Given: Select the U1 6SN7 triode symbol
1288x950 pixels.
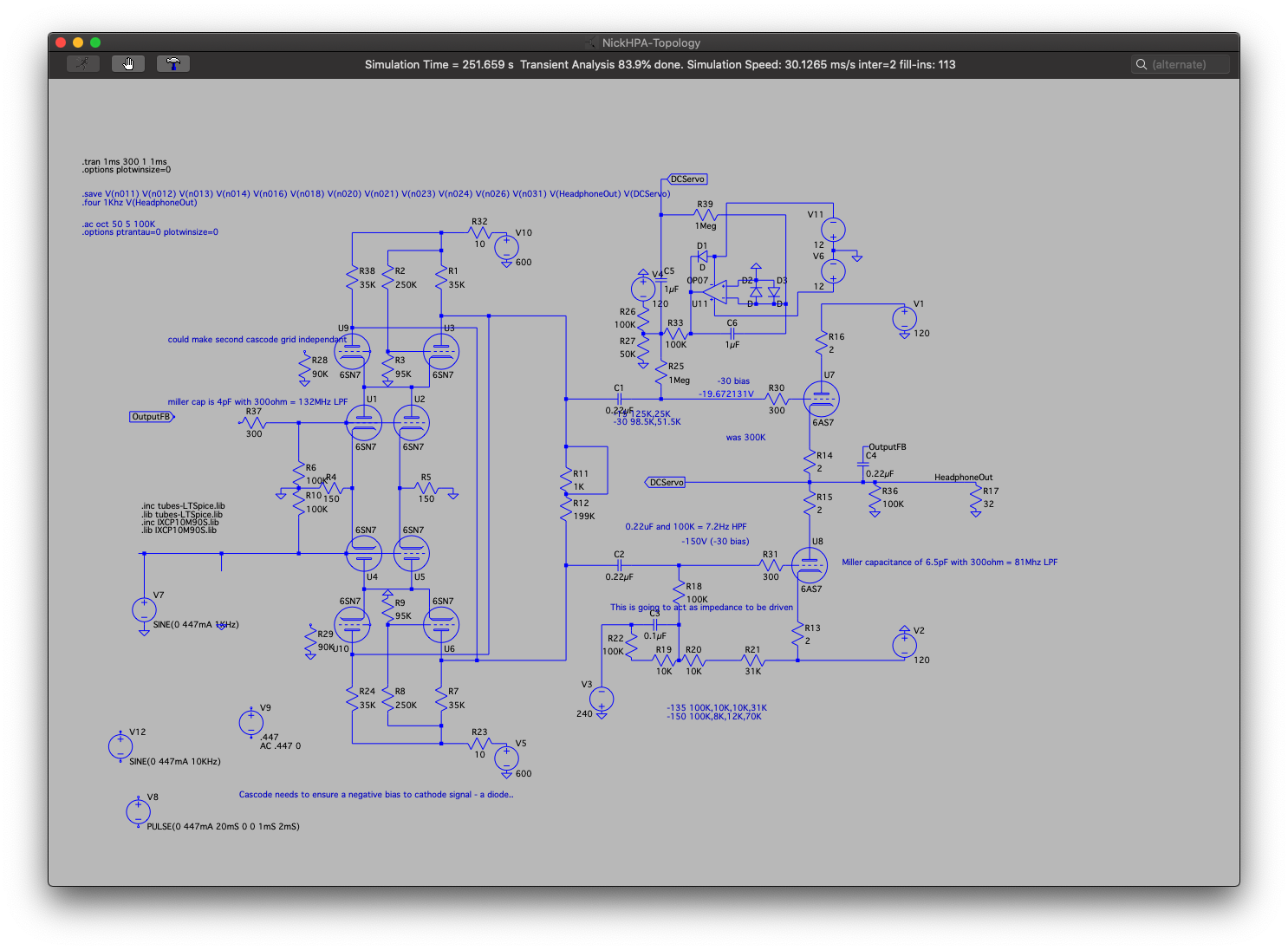Looking at the screenshot, I should click(x=364, y=423).
